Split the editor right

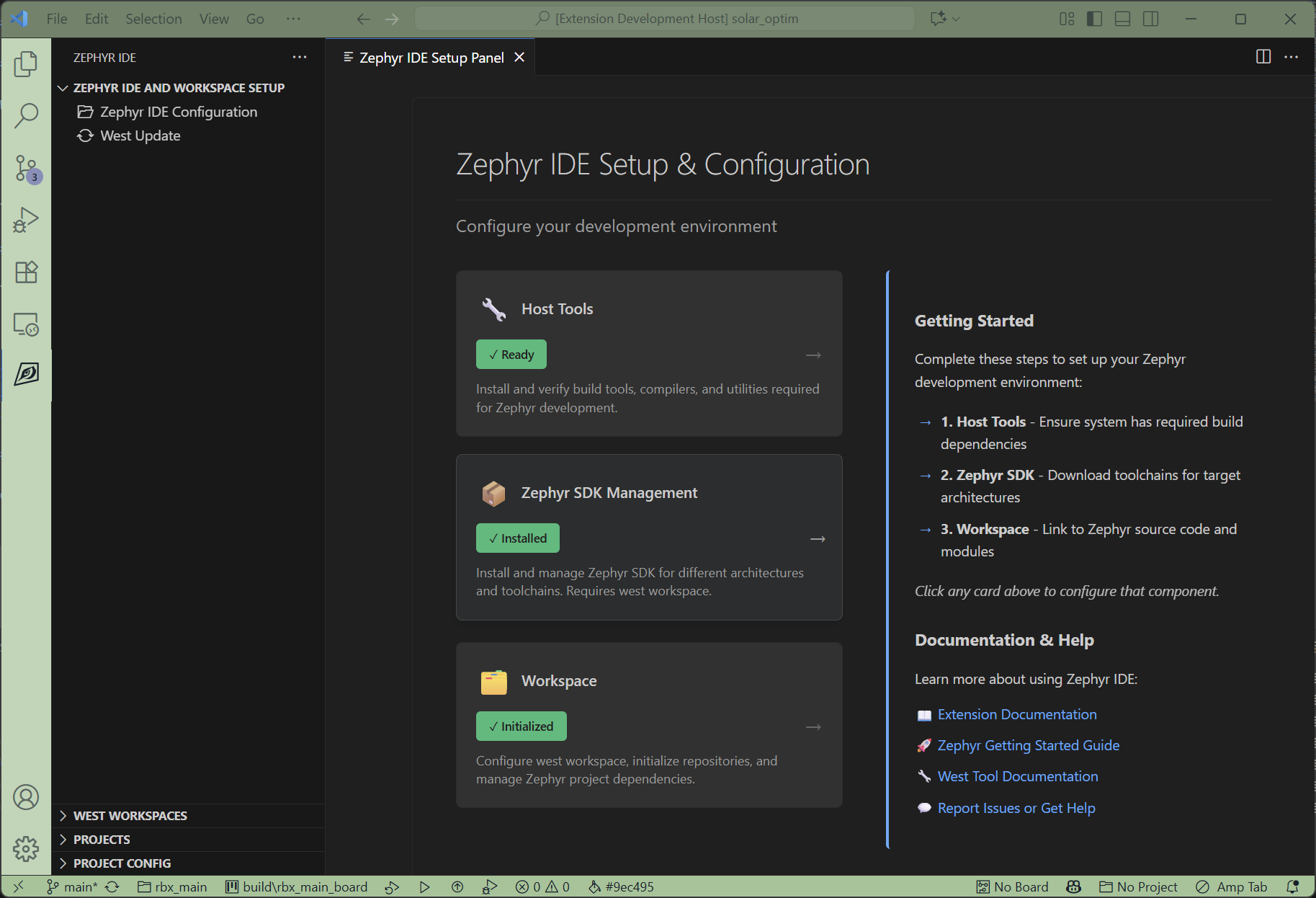click(x=1263, y=56)
